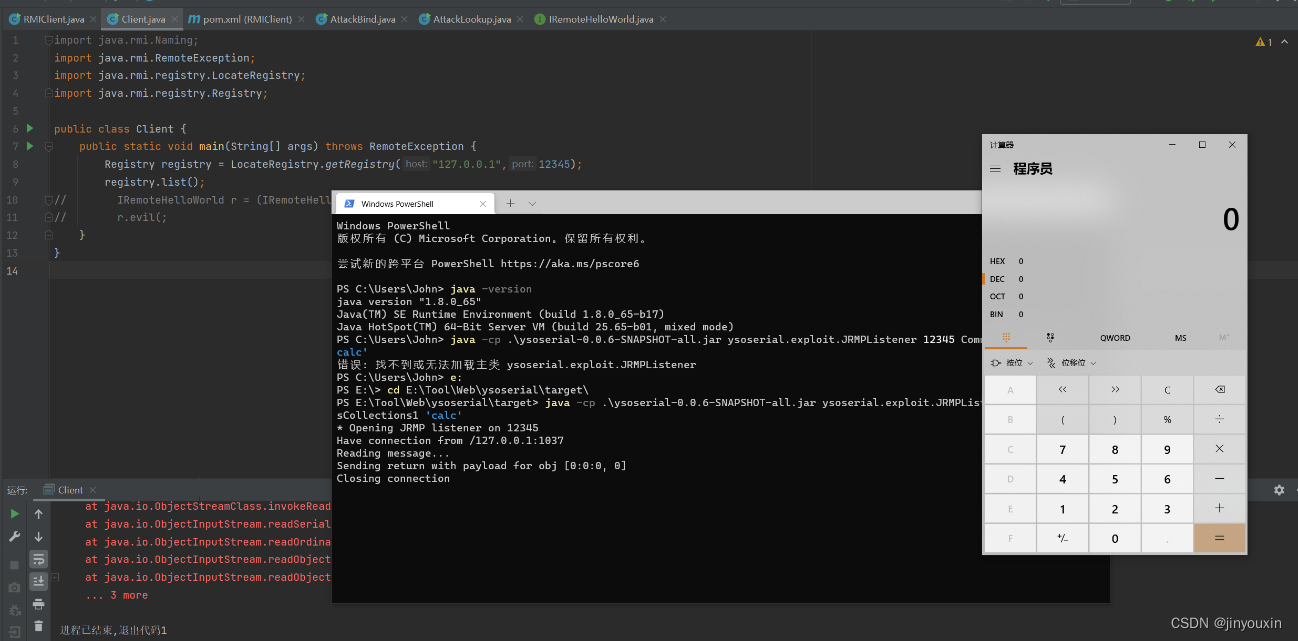
Task: Click the multiply key in Calculator
Action: click(1219, 449)
